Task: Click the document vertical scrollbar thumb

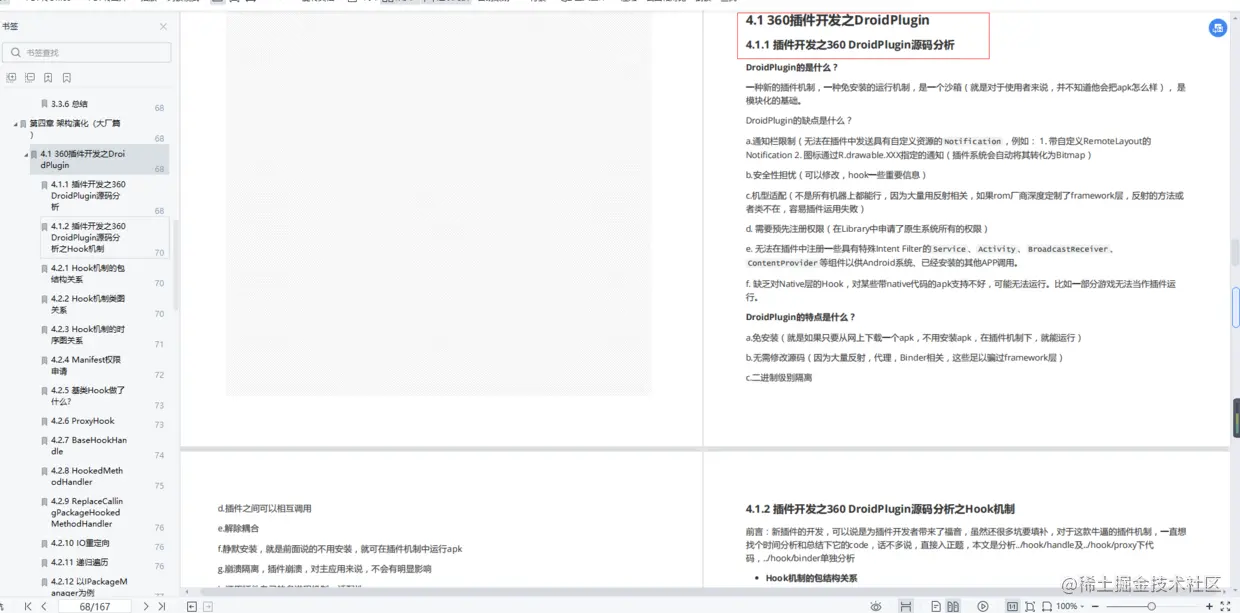Action: 1235,252
